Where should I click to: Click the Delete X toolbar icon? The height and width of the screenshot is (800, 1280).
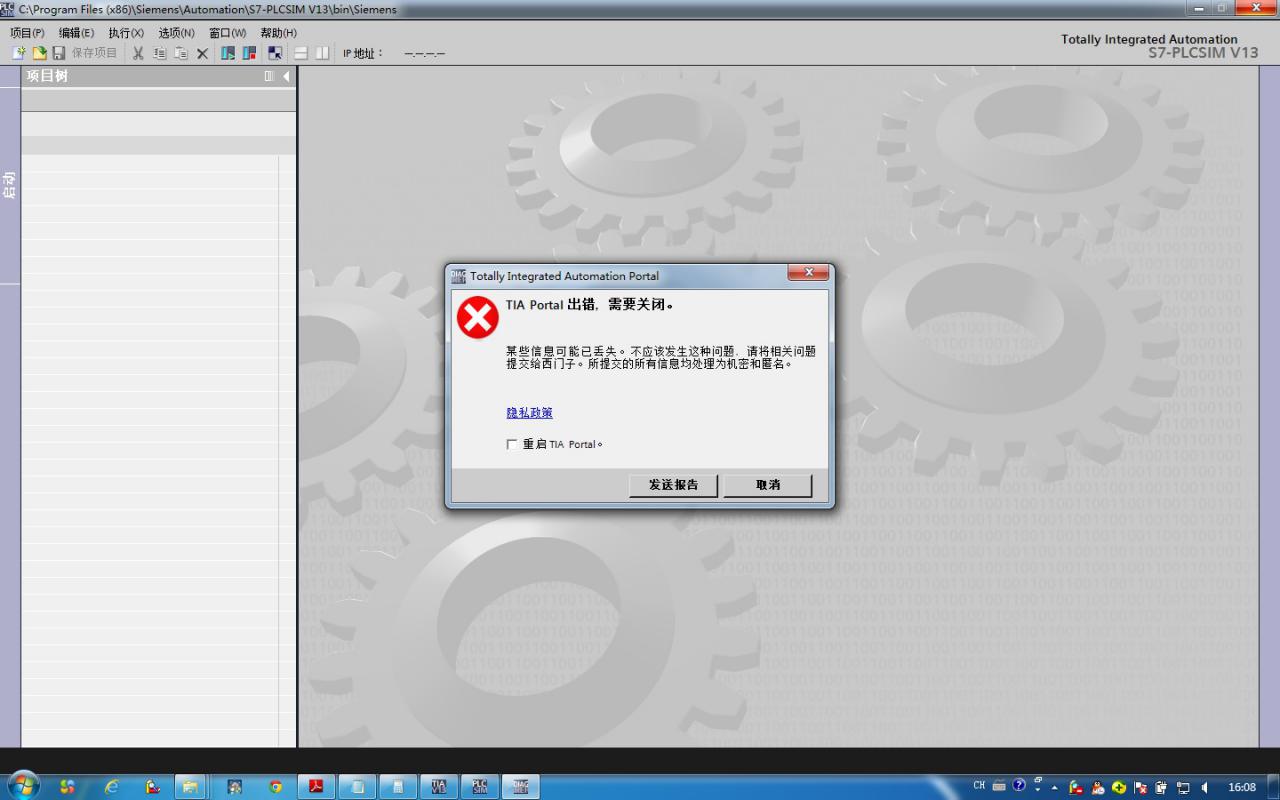(x=202, y=53)
